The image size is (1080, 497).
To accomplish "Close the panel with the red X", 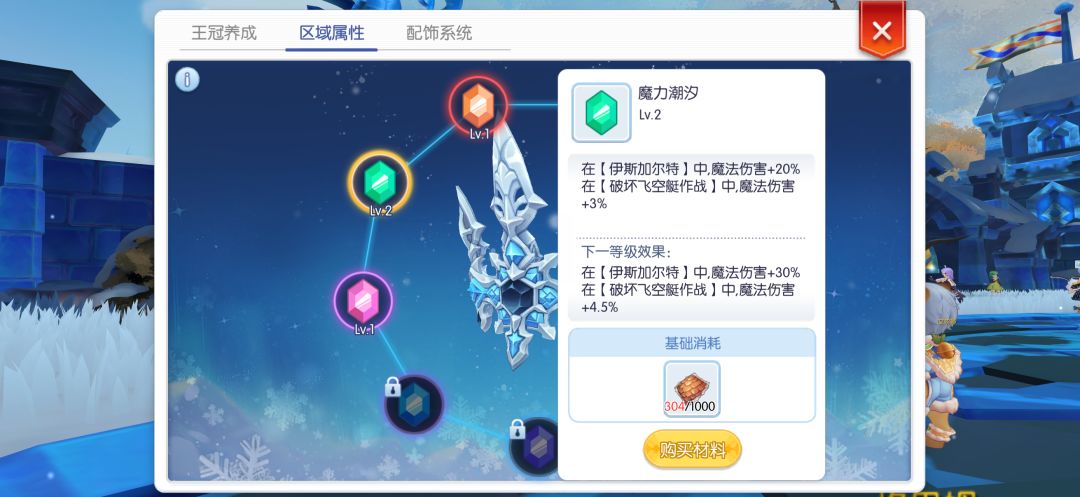I will 882,30.
